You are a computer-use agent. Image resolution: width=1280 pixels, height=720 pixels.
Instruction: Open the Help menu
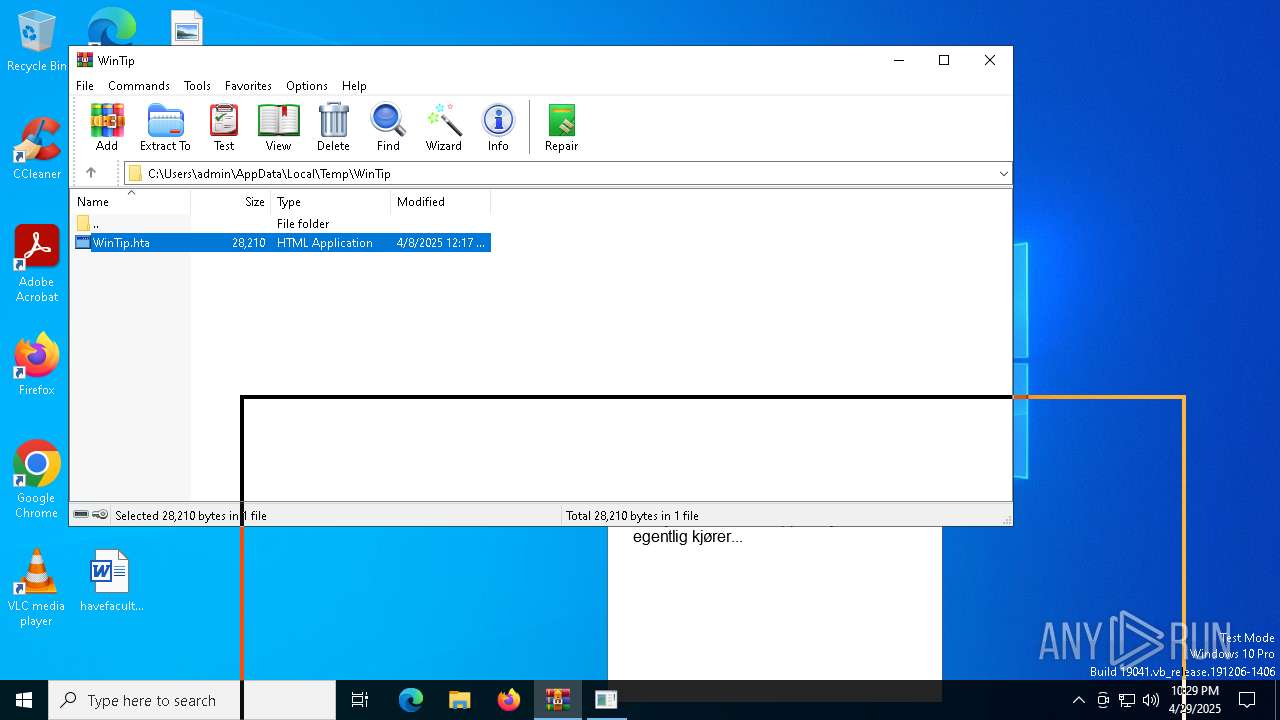354,86
